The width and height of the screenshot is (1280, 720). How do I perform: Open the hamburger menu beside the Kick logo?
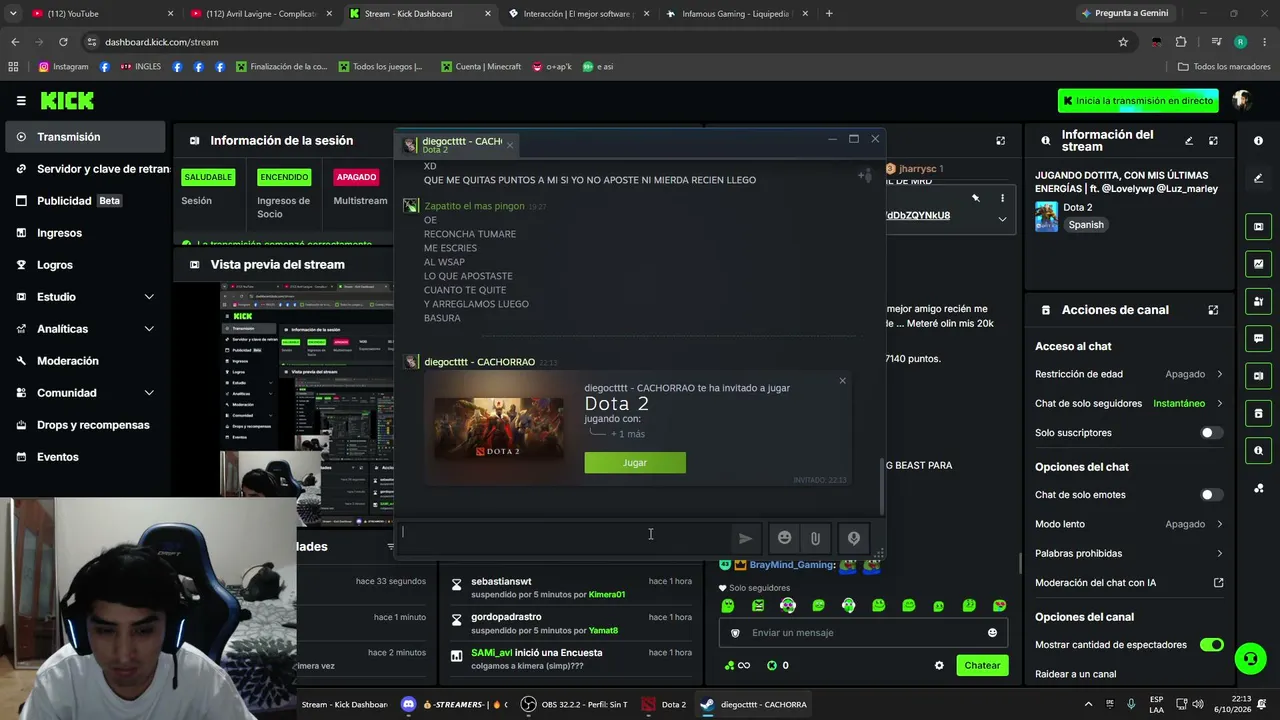(21, 100)
